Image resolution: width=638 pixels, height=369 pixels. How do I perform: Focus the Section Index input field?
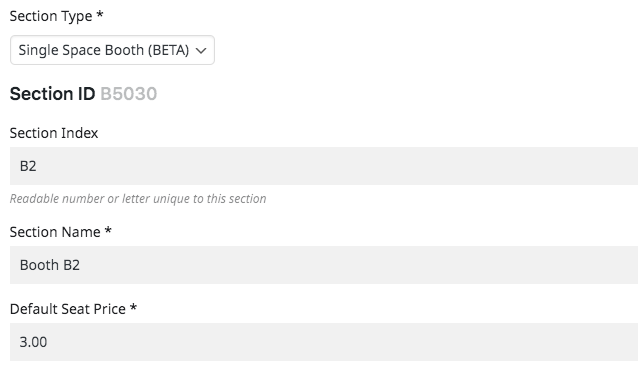coord(324,166)
